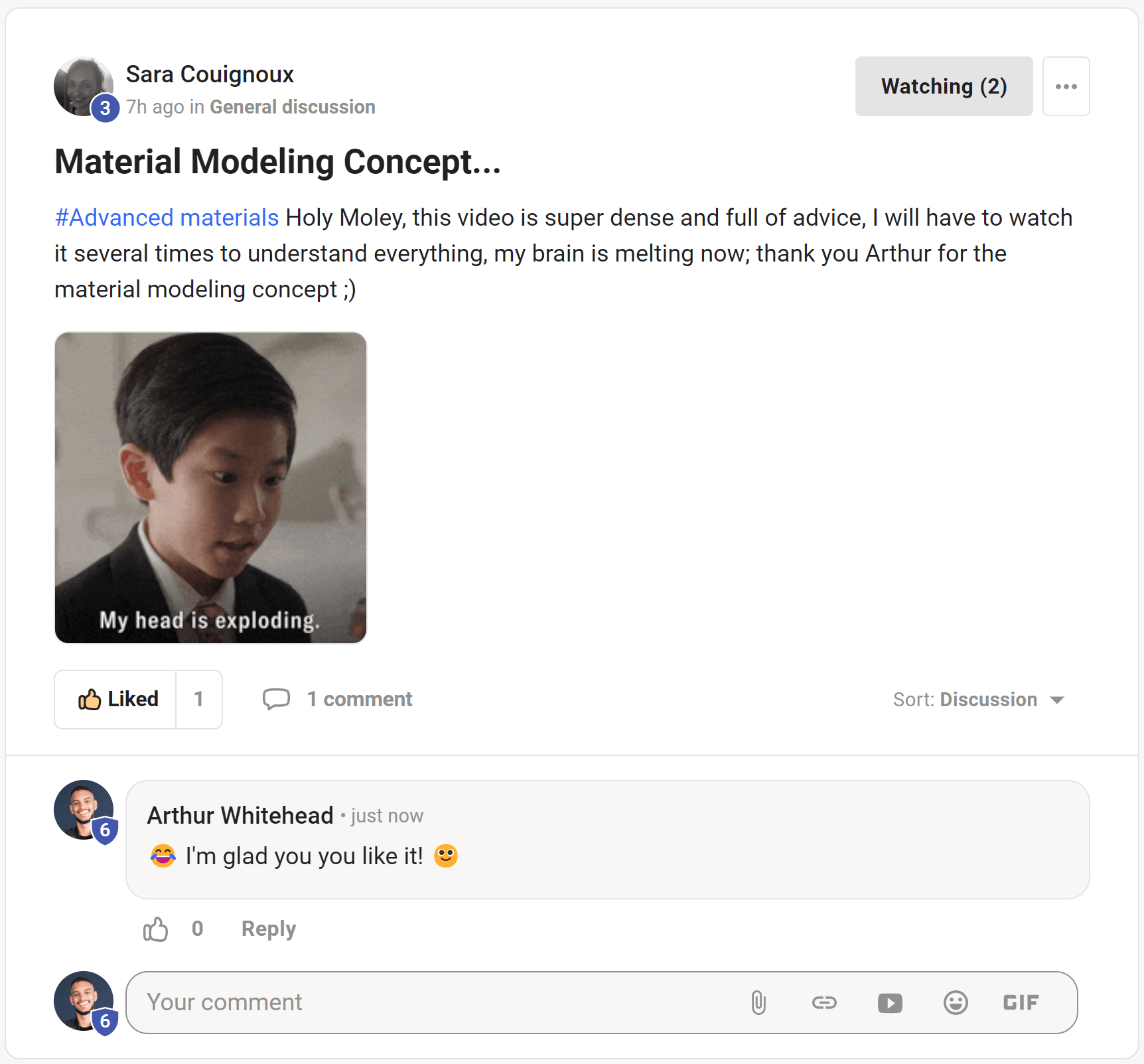This screenshot has height=1064, width=1144.
Task: Click the Arthur Whitehead commenter name
Action: click(x=240, y=815)
